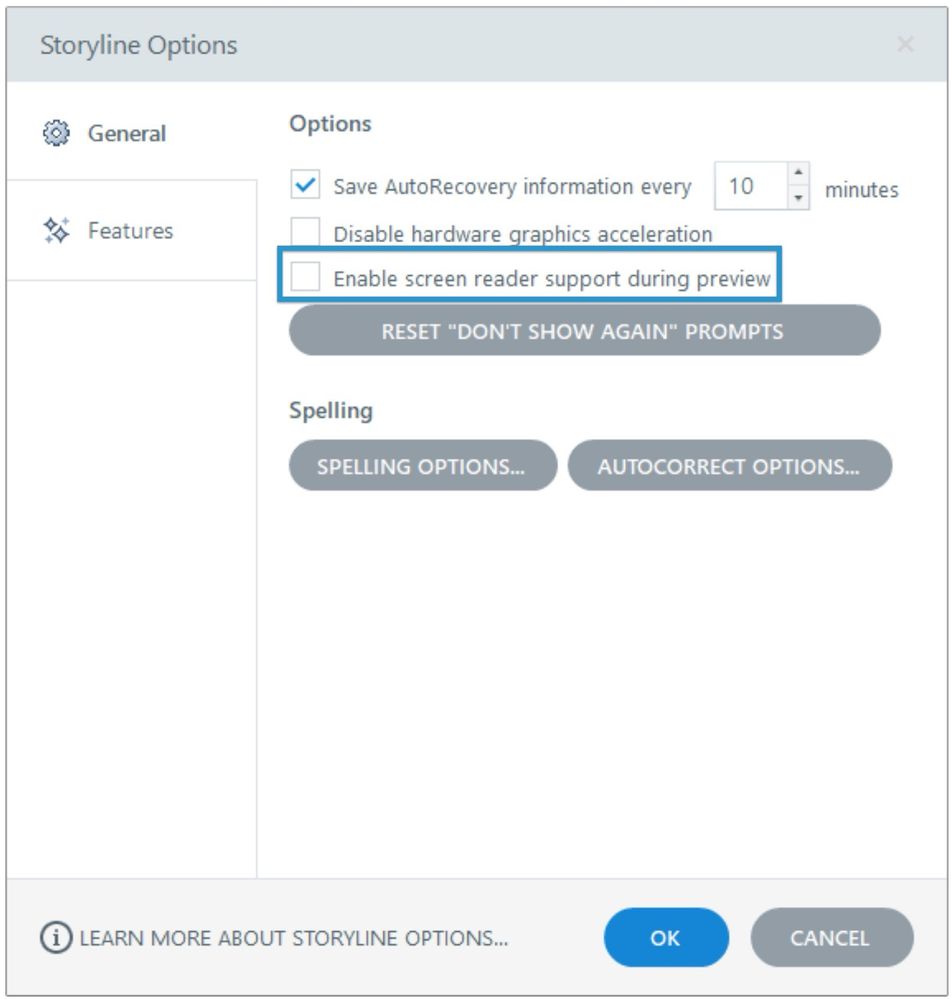Dismiss the dialog with Cancel
The width and height of the screenshot is (952, 999).
[x=832, y=938]
